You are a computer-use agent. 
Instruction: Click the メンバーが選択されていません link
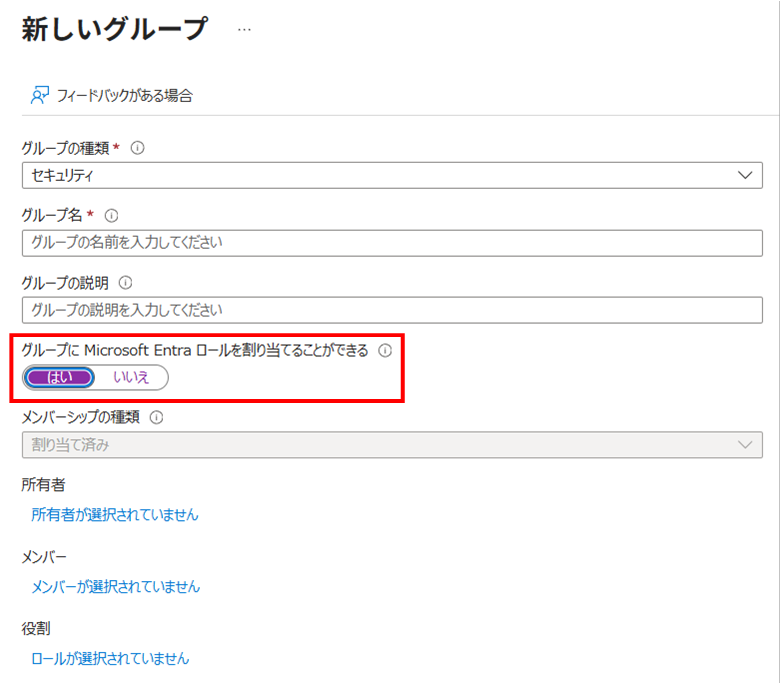115,587
